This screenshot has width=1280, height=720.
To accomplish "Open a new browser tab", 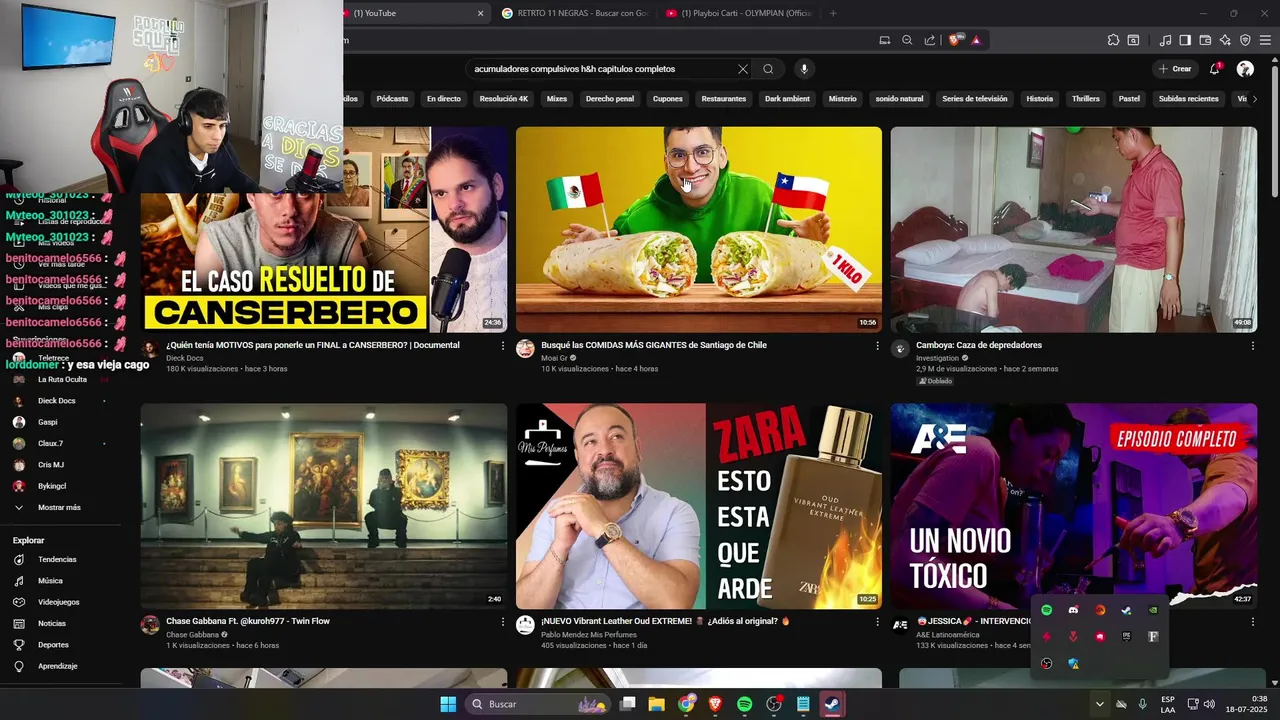I will point(833,13).
